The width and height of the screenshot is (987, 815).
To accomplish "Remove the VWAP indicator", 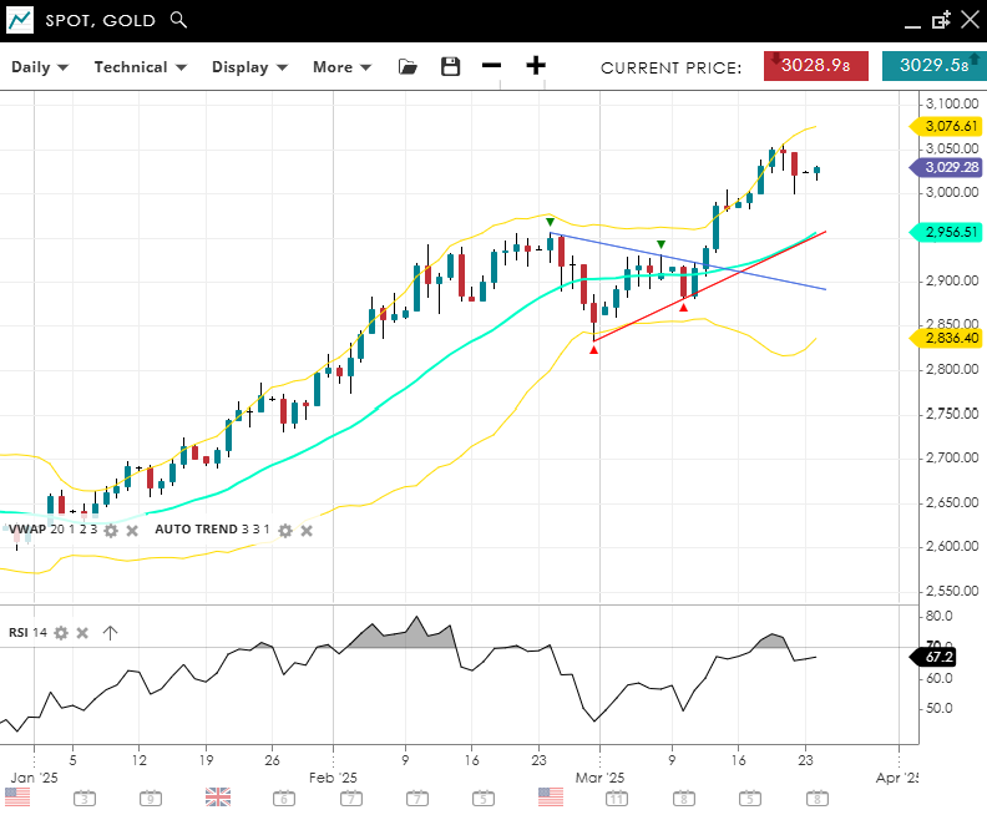I will 132,530.
